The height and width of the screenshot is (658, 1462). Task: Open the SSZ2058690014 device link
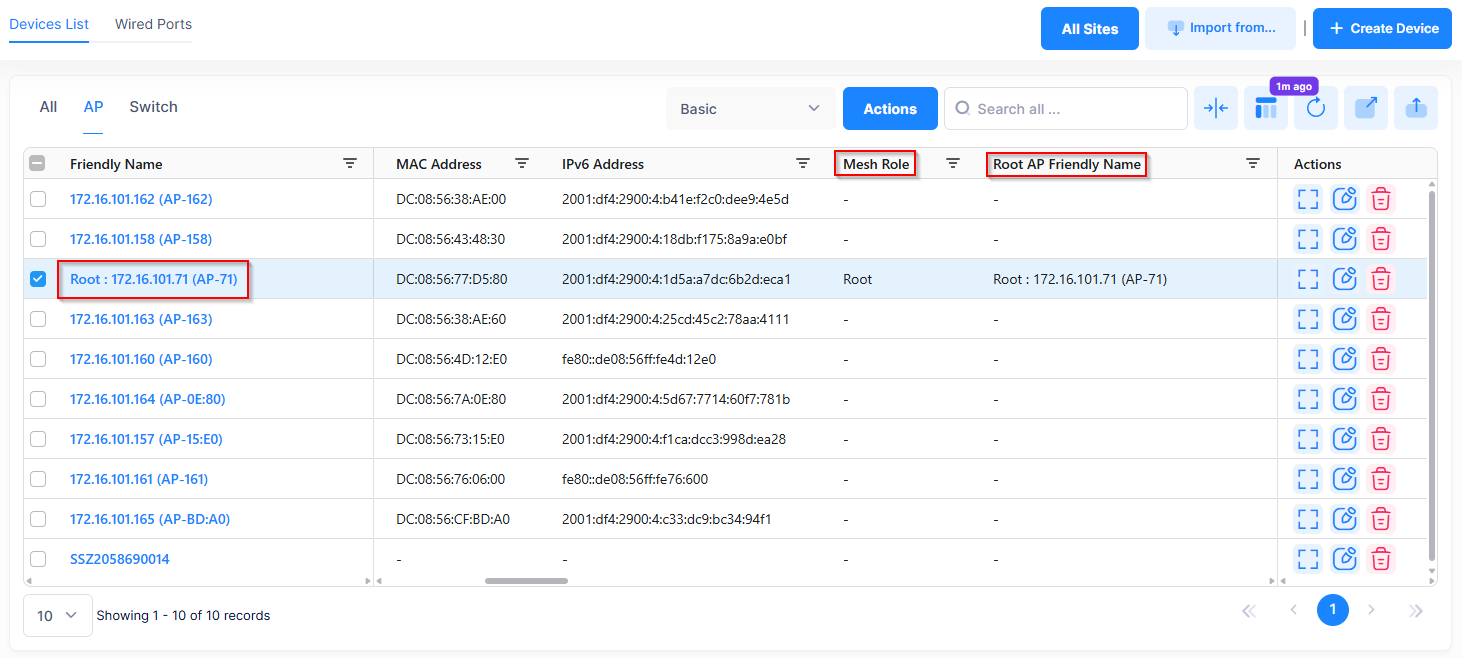click(120, 559)
